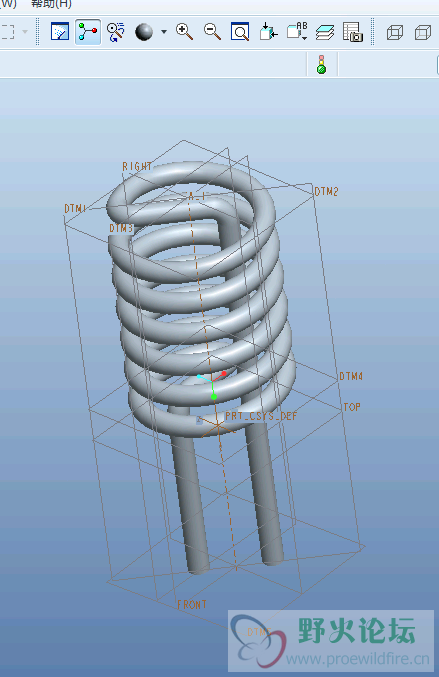
Task: Open the layers tool
Action: (x=325, y=32)
